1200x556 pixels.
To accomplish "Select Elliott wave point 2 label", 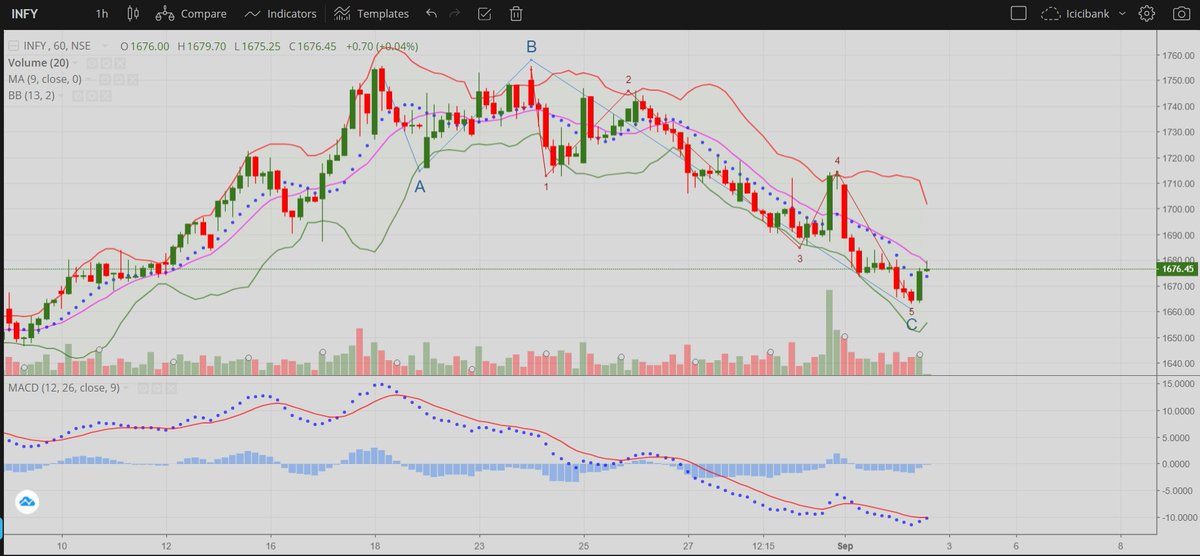I will [x=628, y=80].
